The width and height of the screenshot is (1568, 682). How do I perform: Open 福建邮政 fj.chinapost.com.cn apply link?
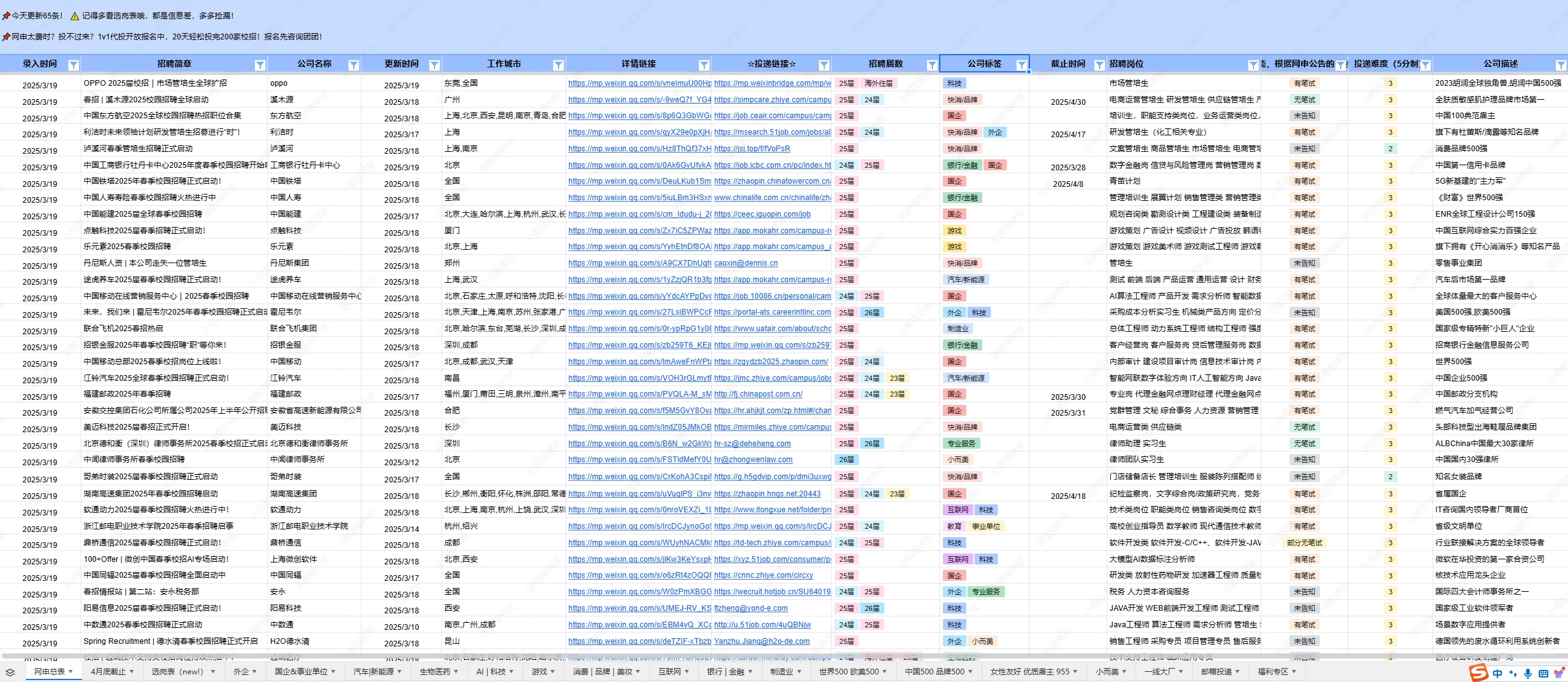pyautogui.click(x=759, y=394)
